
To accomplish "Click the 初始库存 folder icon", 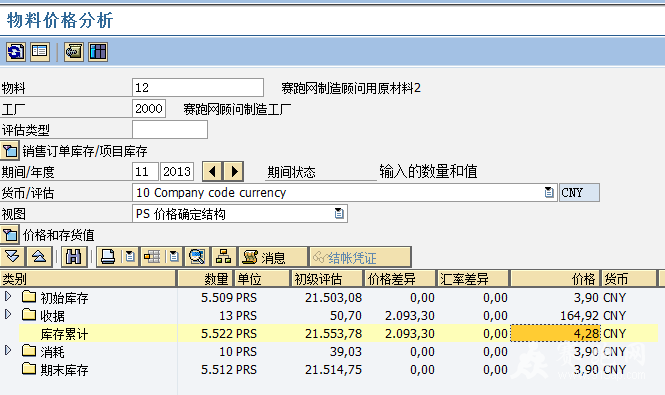I will click(x=29, y=297).
